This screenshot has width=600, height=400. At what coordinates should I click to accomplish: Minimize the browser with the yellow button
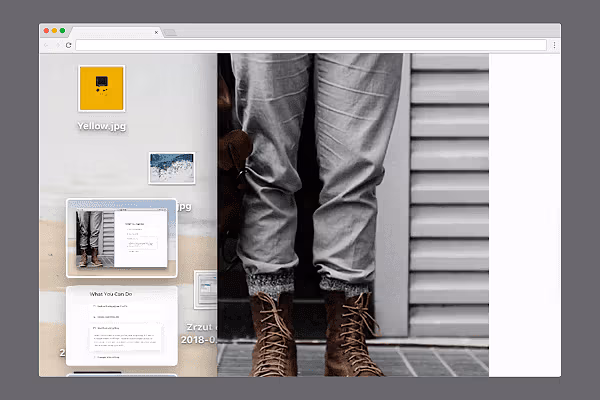55,31
